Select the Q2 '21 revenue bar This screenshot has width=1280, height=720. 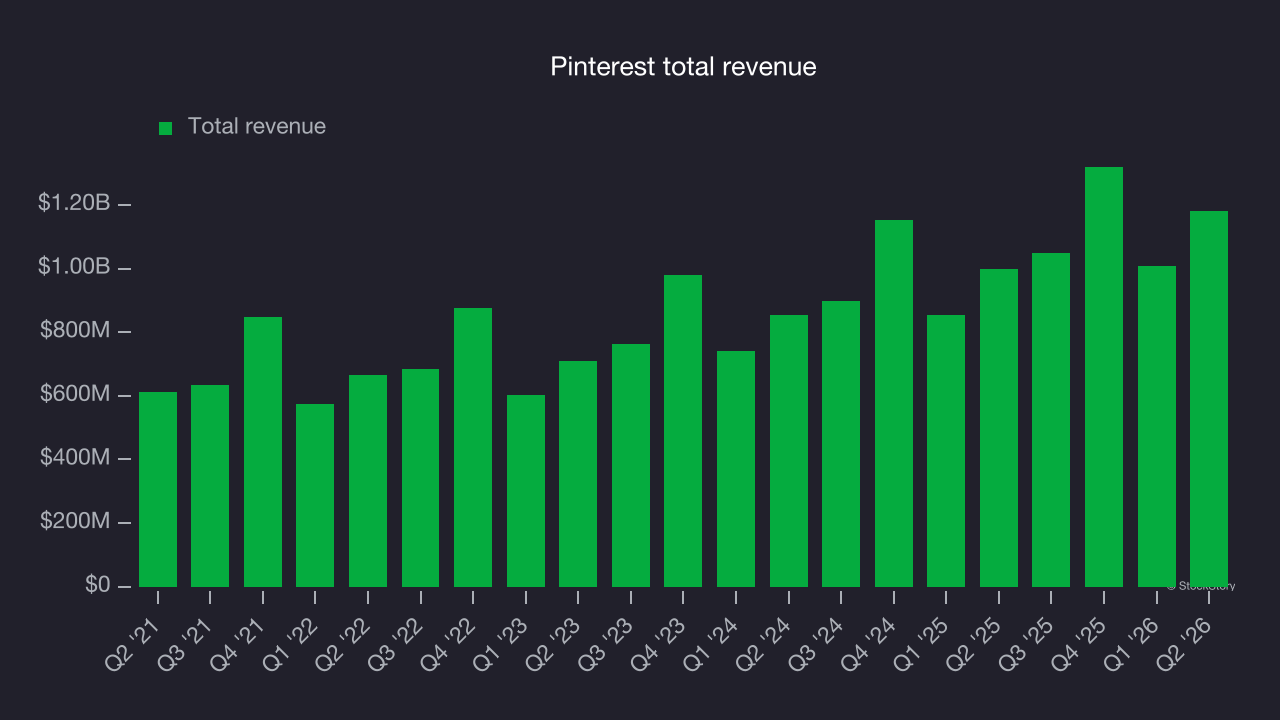click(x=158, y=489)
